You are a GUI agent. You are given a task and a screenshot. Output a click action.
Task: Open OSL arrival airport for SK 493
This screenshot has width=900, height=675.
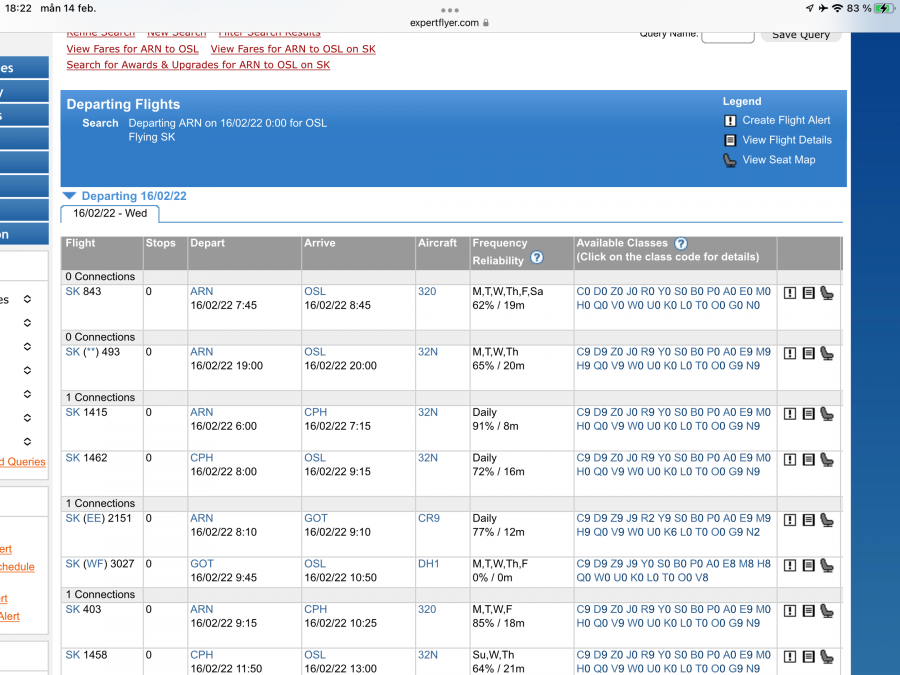click(315, 352)
